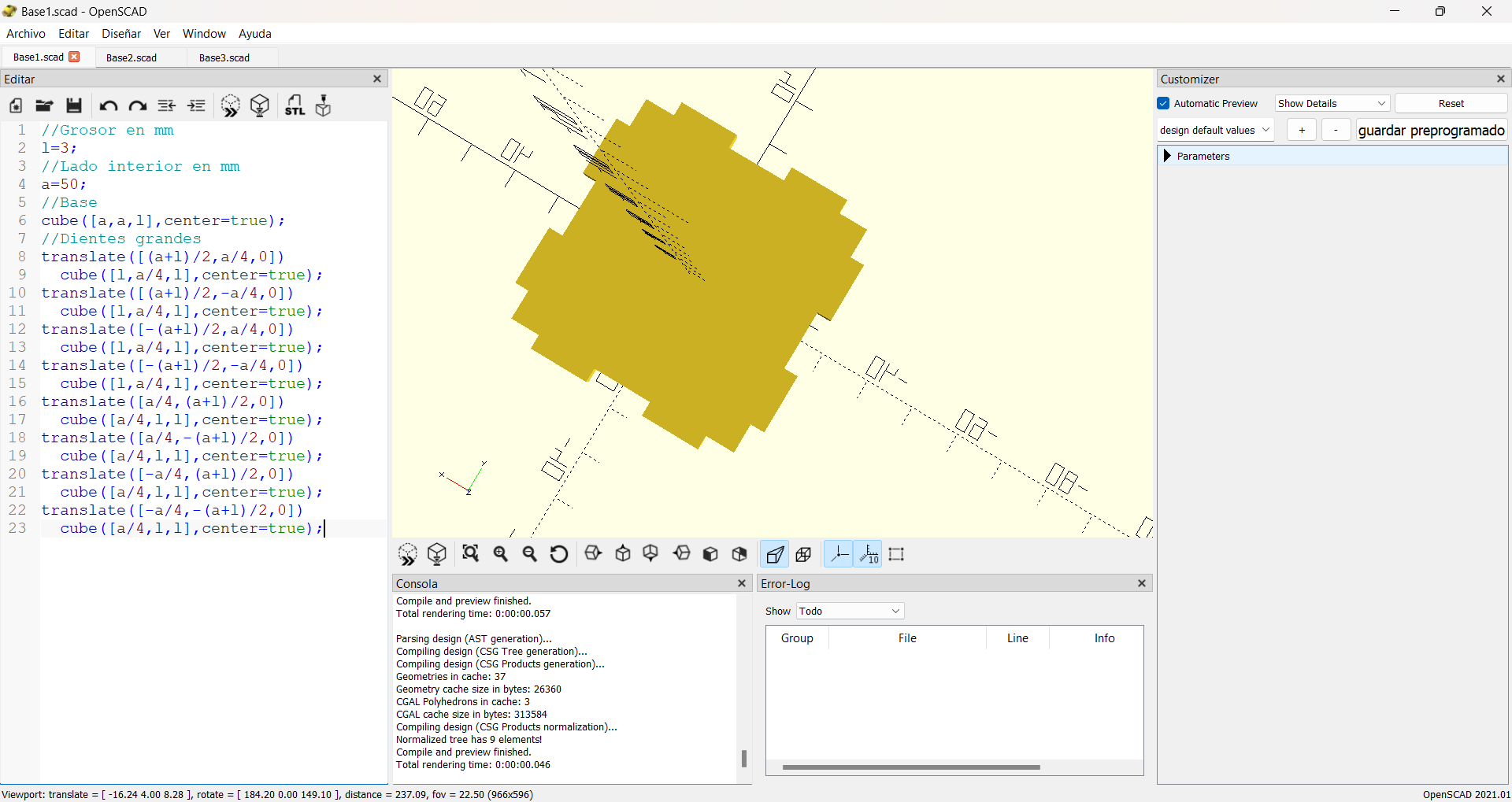Click the Redo arrow icon

(x=138, y=105)
